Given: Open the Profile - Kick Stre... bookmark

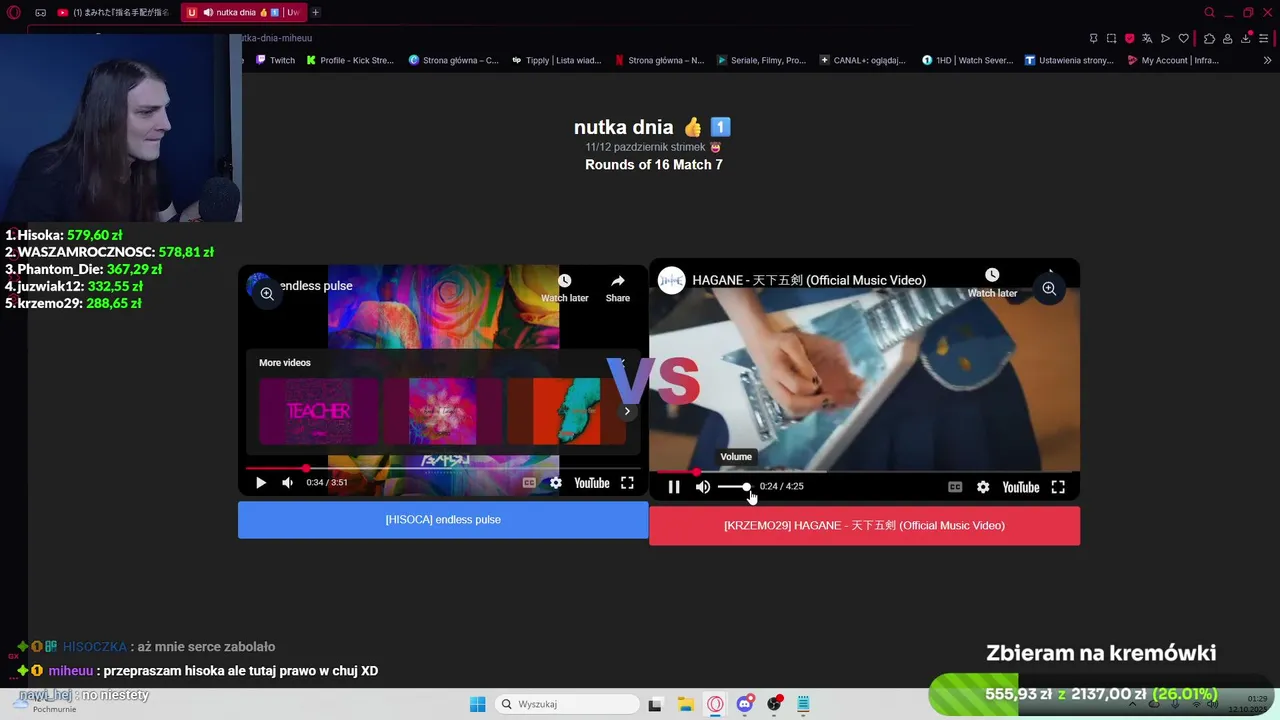Looking at the screenshot, I should pyautogui.click(x=350, y=60).
